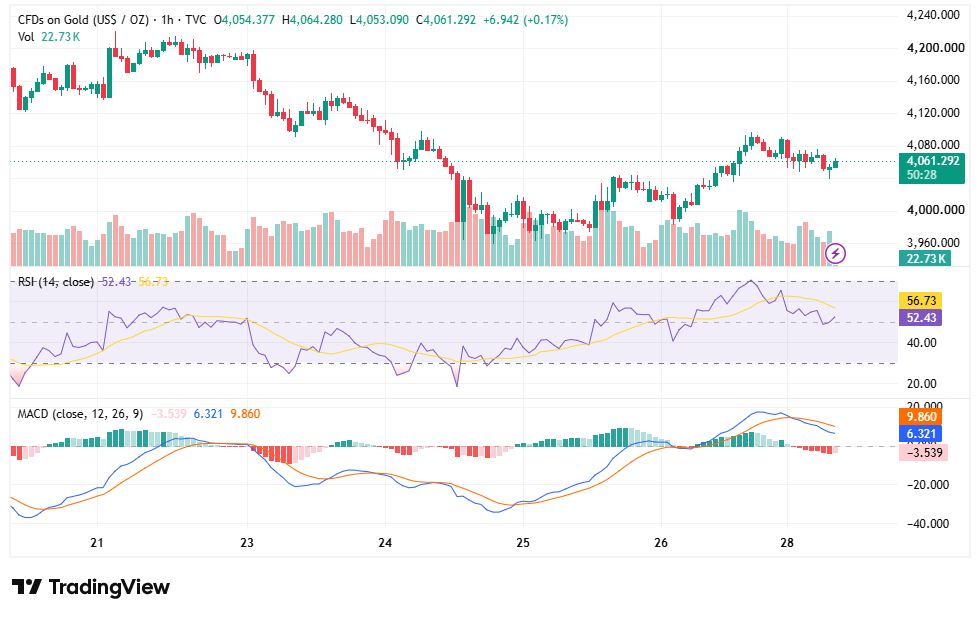This screenshot has width=980, height=617.
Task: Click date label 26 on time axis
Action: pyautogui.click(x=661, y=543)
